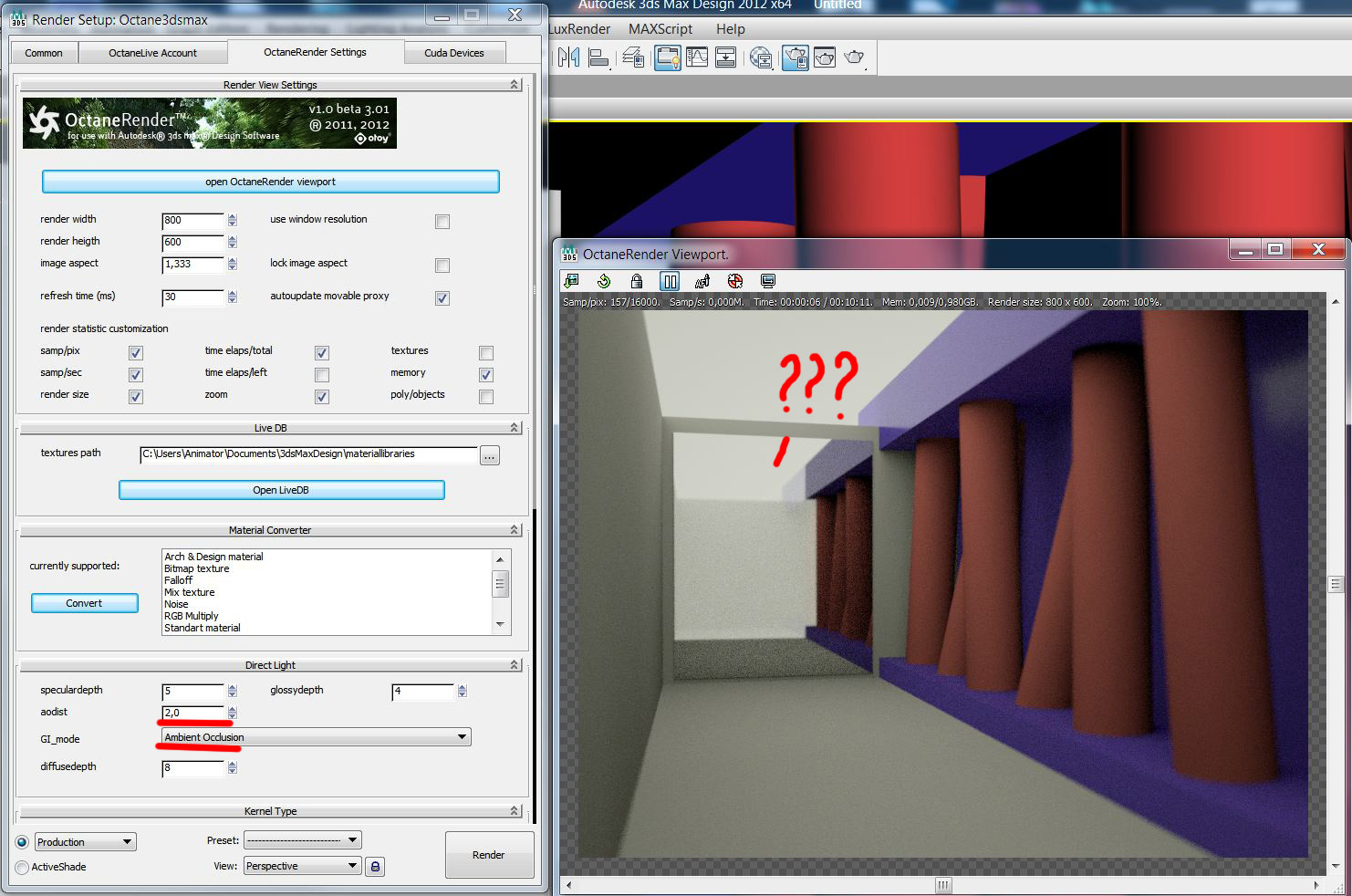Screen dimensions: 1352x896
Task: Open the Align tool flyout
Action: pyautogui.click(x=598, y=58)
